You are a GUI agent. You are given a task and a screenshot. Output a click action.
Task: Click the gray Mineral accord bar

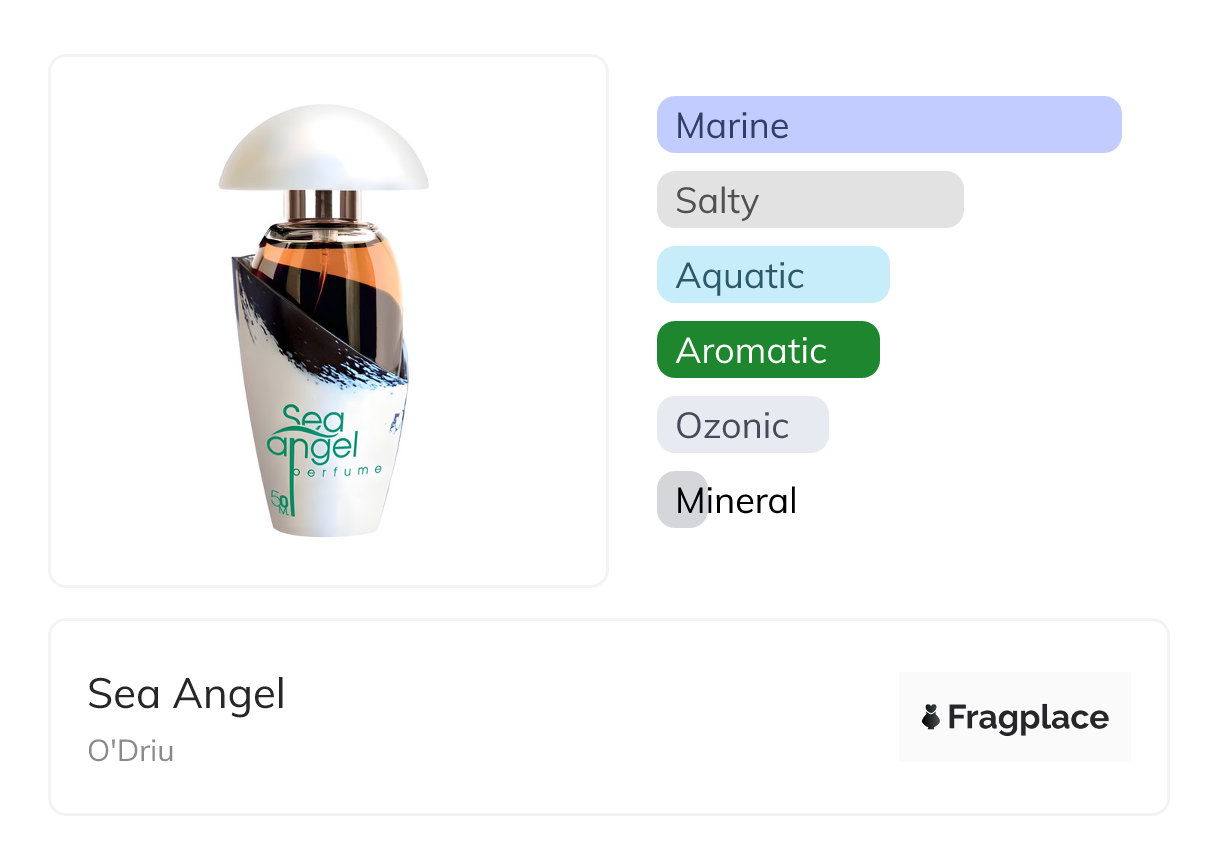(682, 500)
